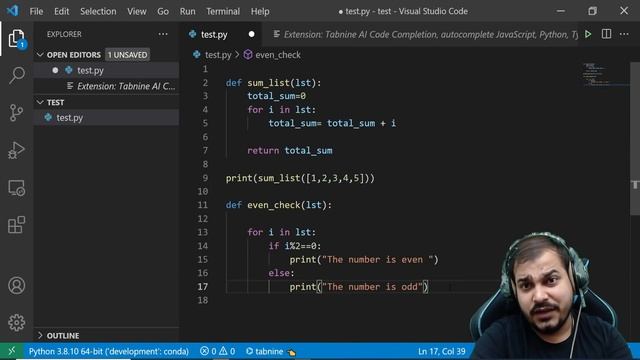
Task: Split the editor to the right
Action: (x=606, y=34)
